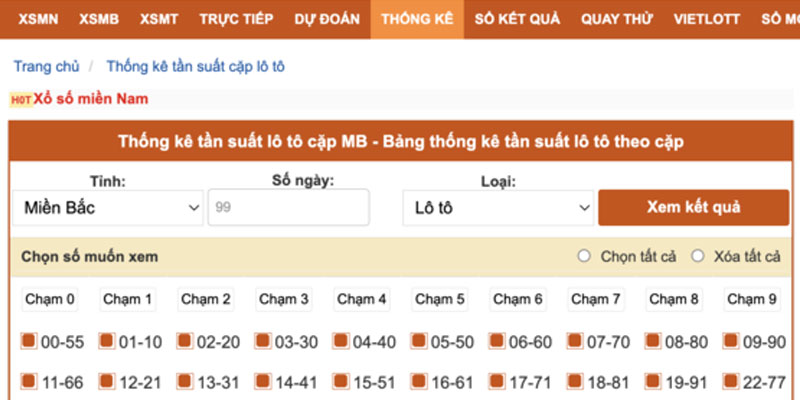This screenshot has height=400, width=800.
Task: Click the Chạm 9 button
Action: [x=752, y=299]
